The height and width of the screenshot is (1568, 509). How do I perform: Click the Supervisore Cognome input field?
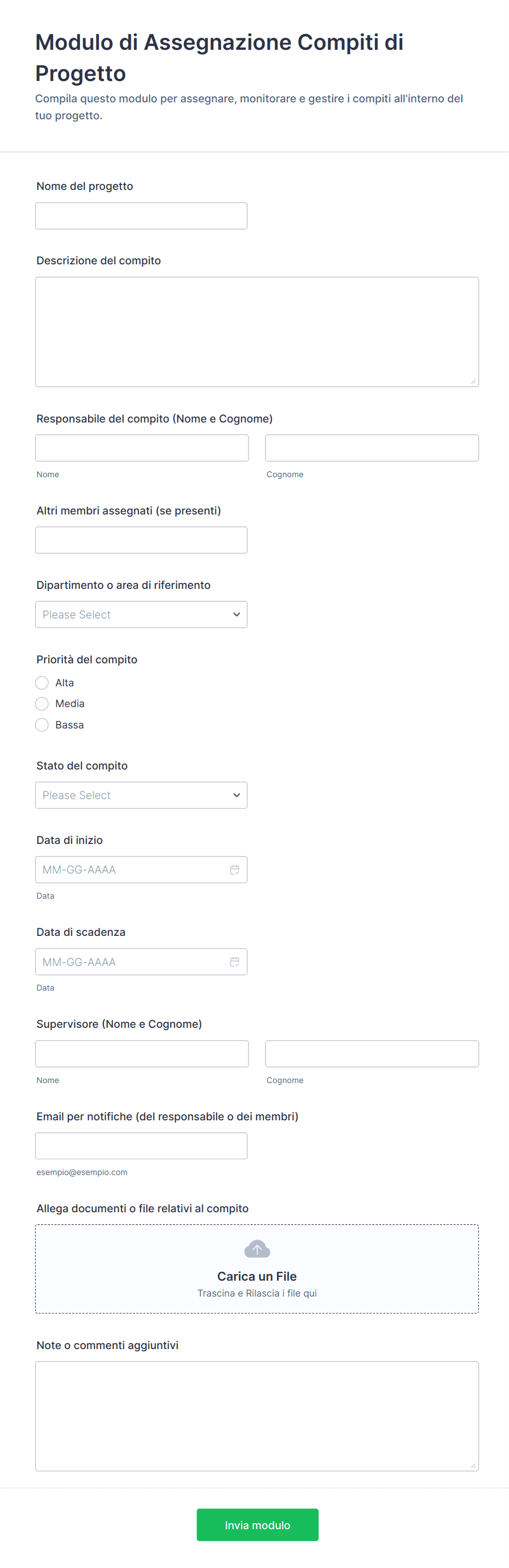tap(372, 1054)
